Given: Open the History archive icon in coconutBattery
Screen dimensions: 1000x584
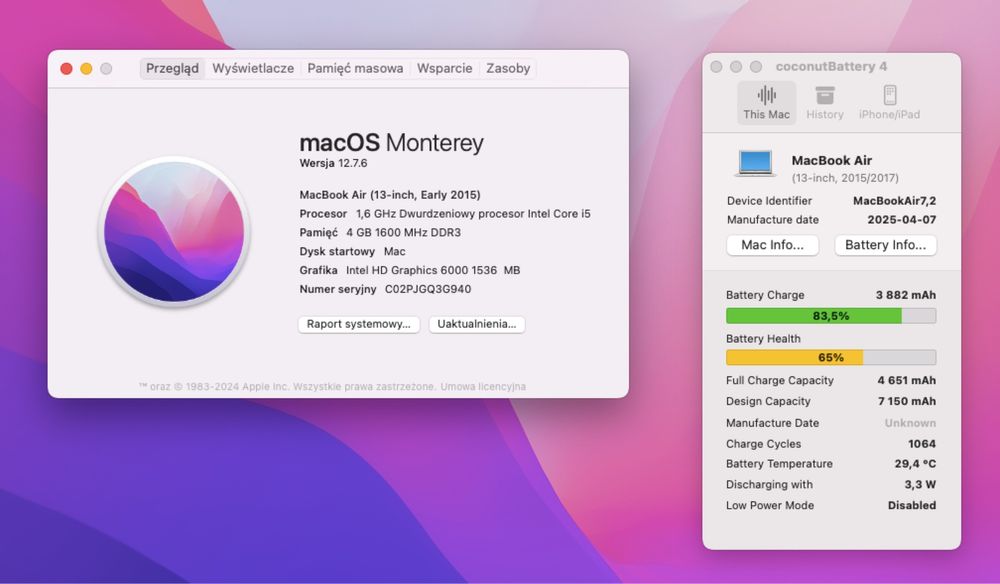Looking at the screenshot, I should coord(825,96).
